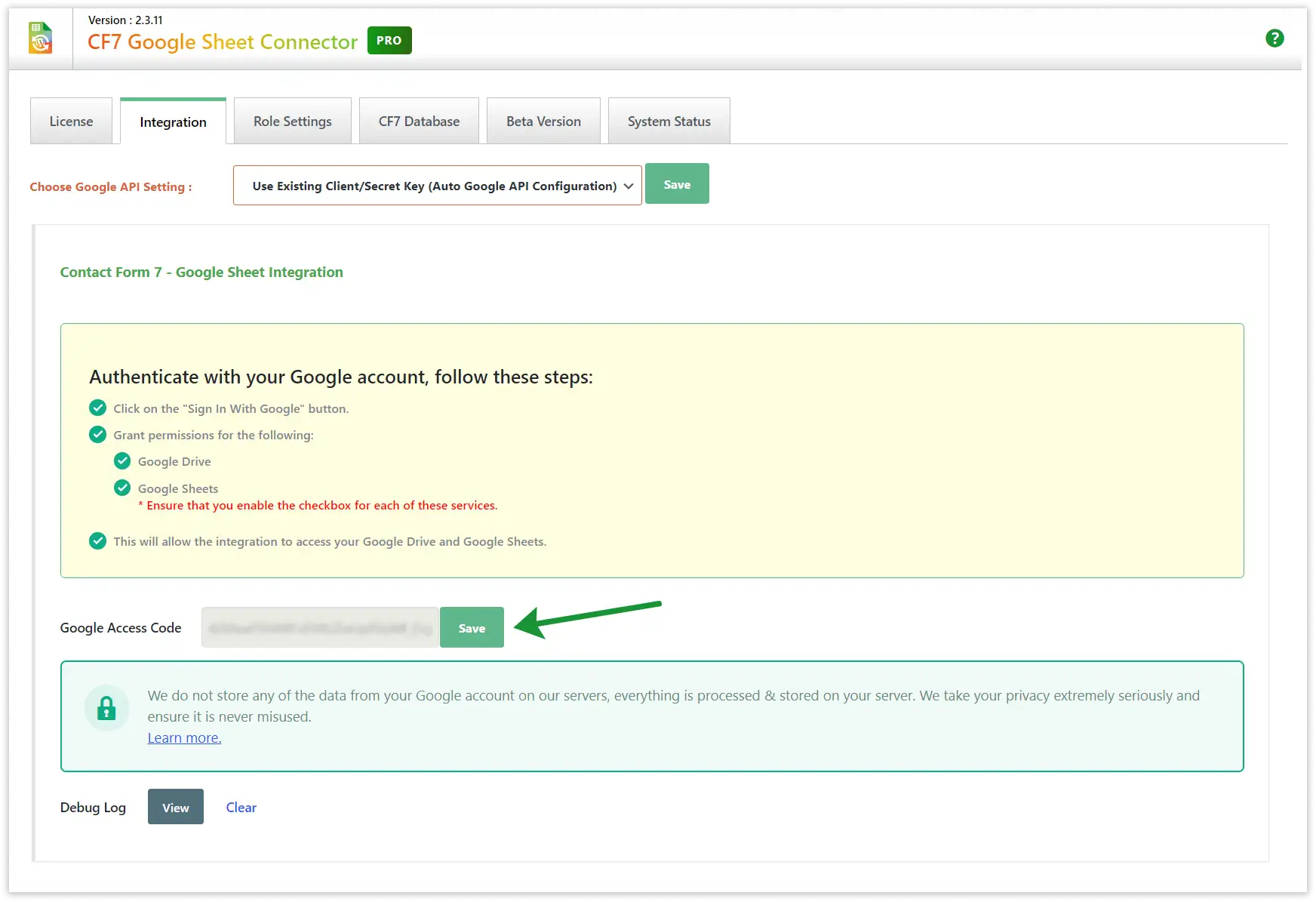Save the Google Access Code
This screenshot has width=1316, height=902.
coord(472,628)
